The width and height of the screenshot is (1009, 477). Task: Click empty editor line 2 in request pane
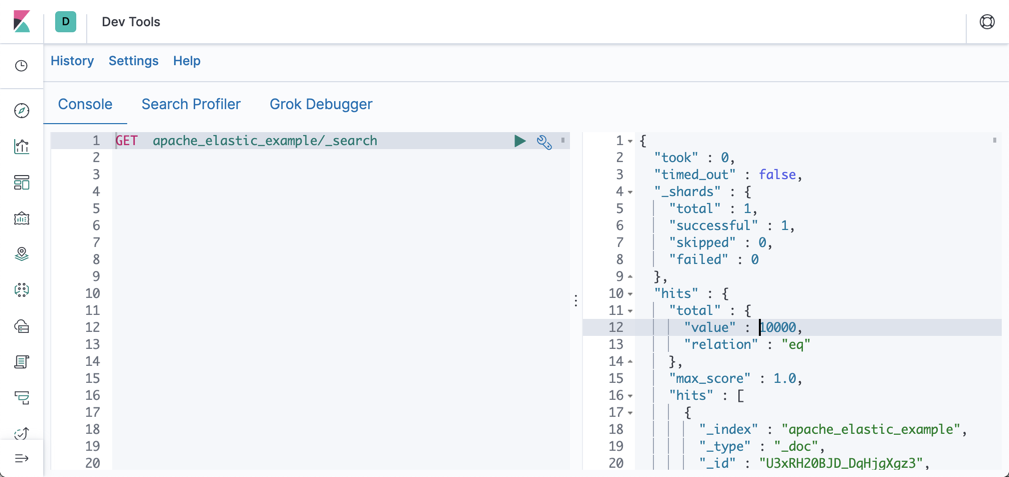(341, 158)
